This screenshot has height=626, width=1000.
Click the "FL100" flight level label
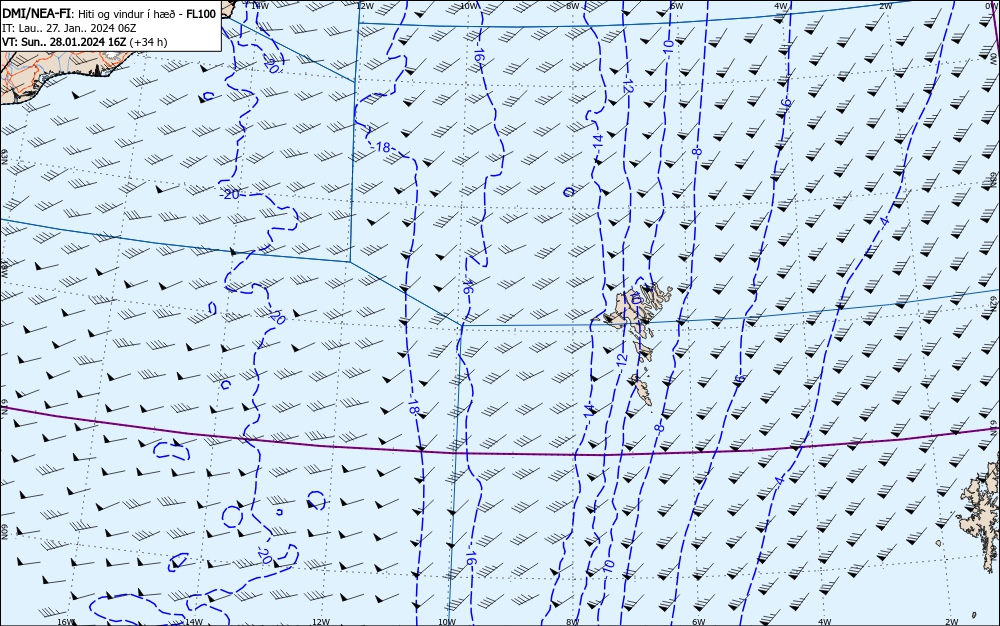201,14
